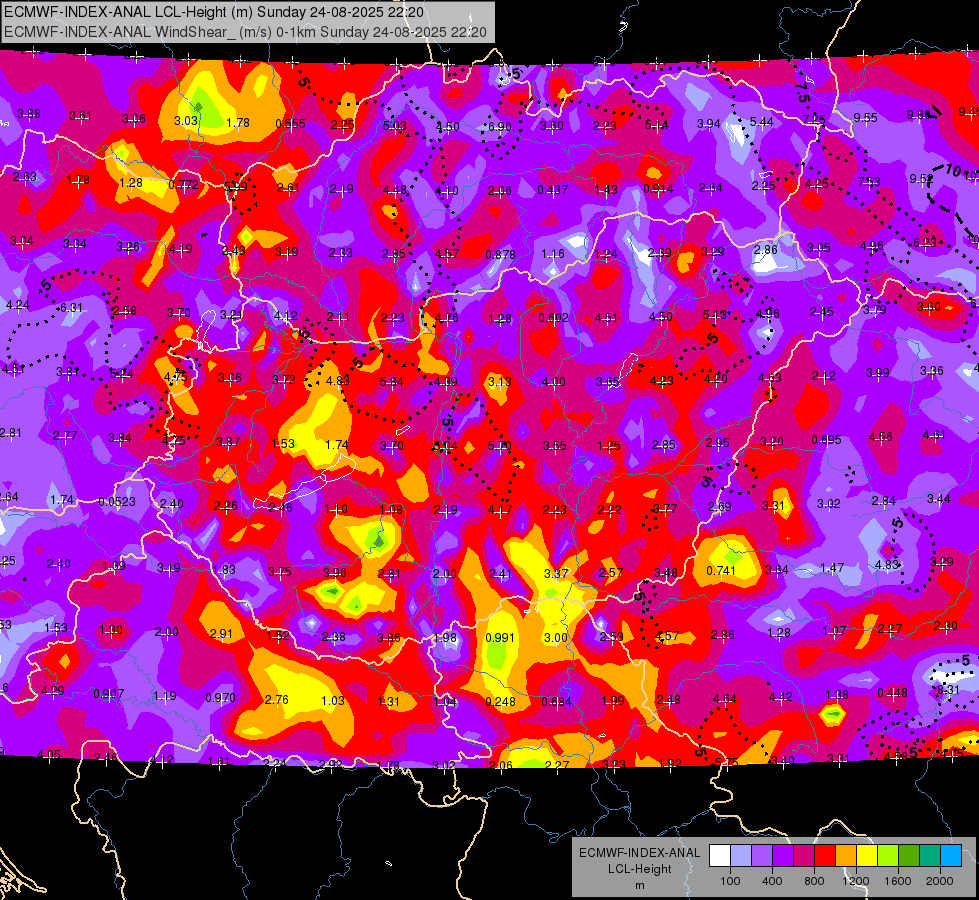Select the grid value 6.31
979x900 pixels.
[x=71, y=308]
